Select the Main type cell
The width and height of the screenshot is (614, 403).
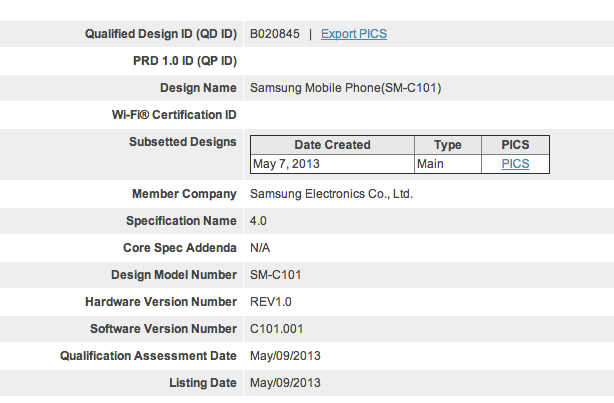432,164
